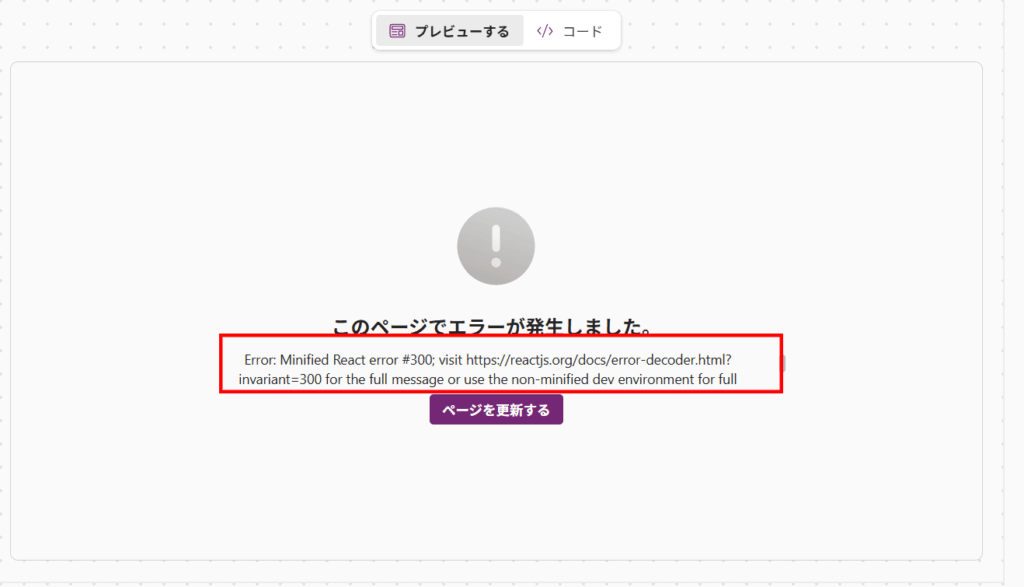Click the dotted canvas right of コード tab

coord(800,30)
